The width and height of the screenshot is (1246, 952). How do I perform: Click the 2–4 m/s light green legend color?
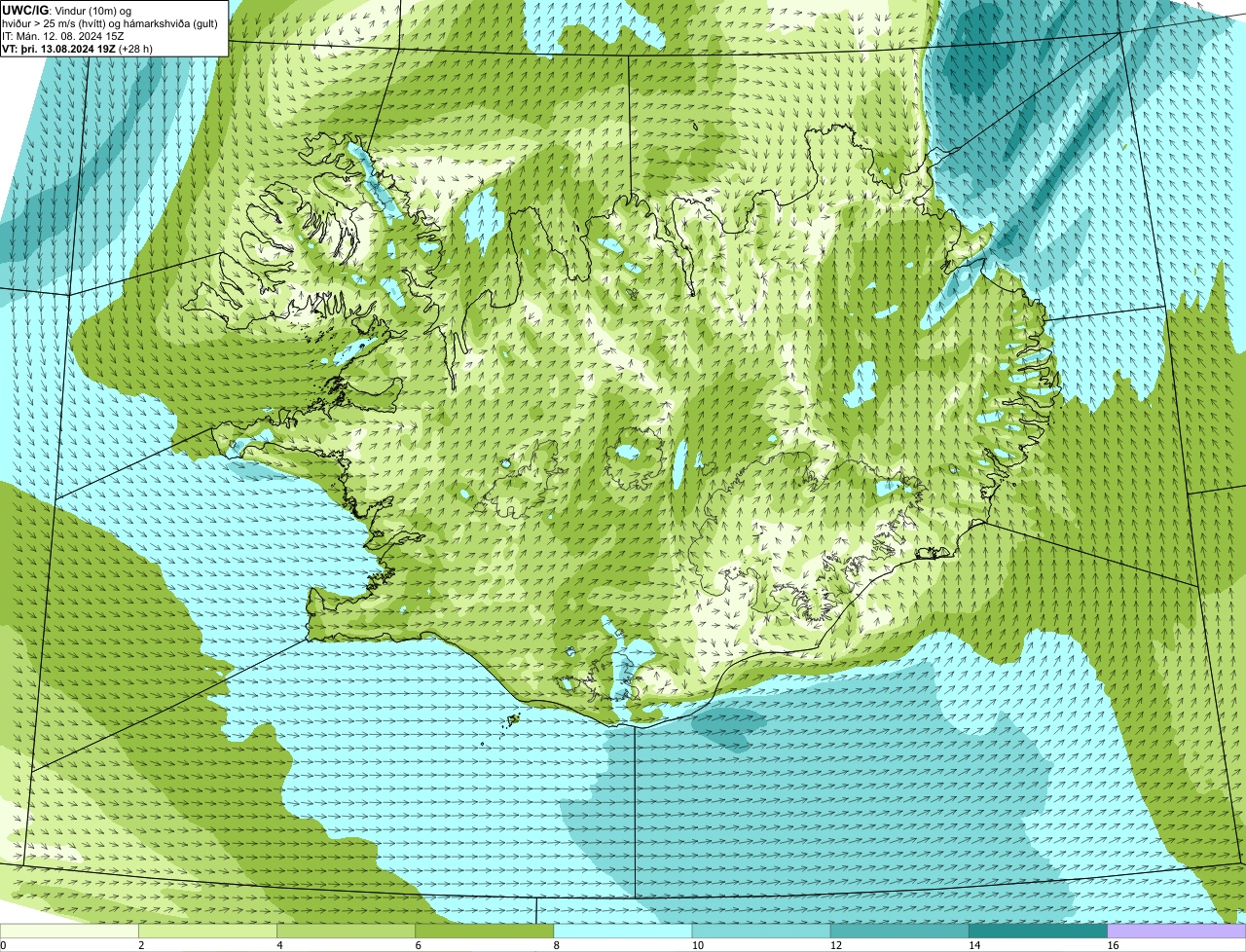click(x=207, y=931)
